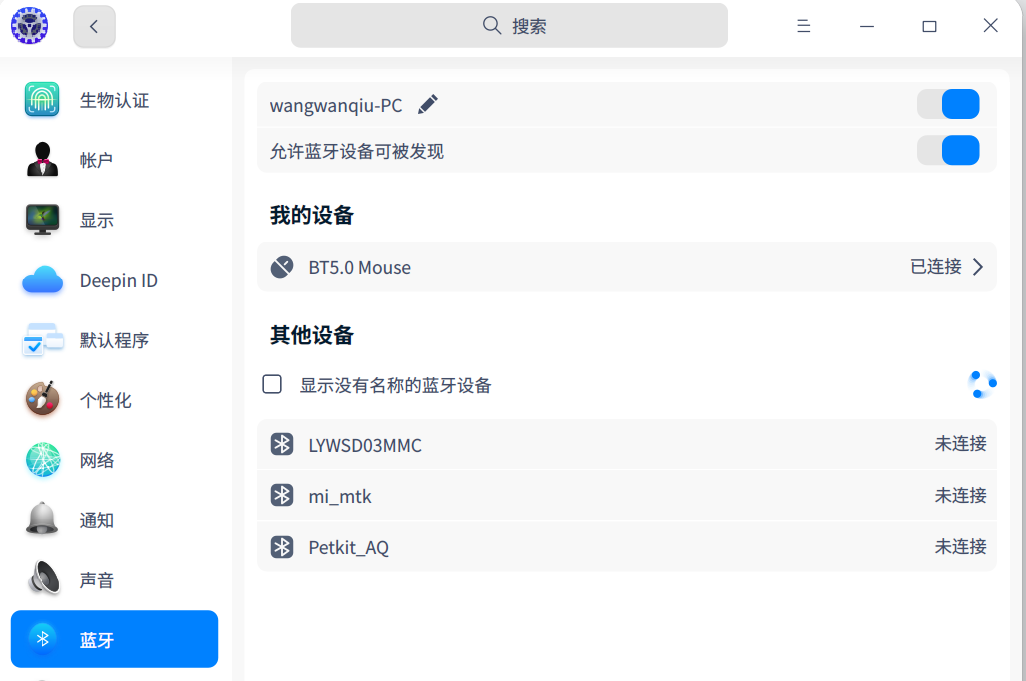The height and width of the screenshot is (681, 1026).
Task: Click the LYWSD03MMC Bluetooth icon
Action: pyautogui.click(x=282, y=444)
